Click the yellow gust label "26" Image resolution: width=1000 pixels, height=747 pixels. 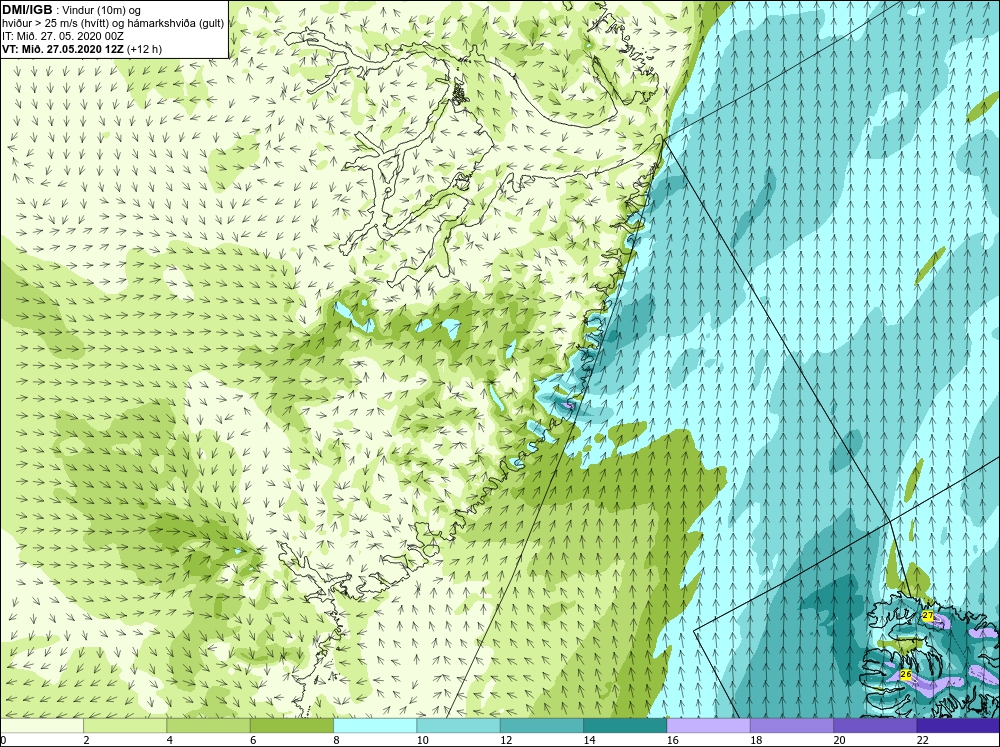pos(906,674)
